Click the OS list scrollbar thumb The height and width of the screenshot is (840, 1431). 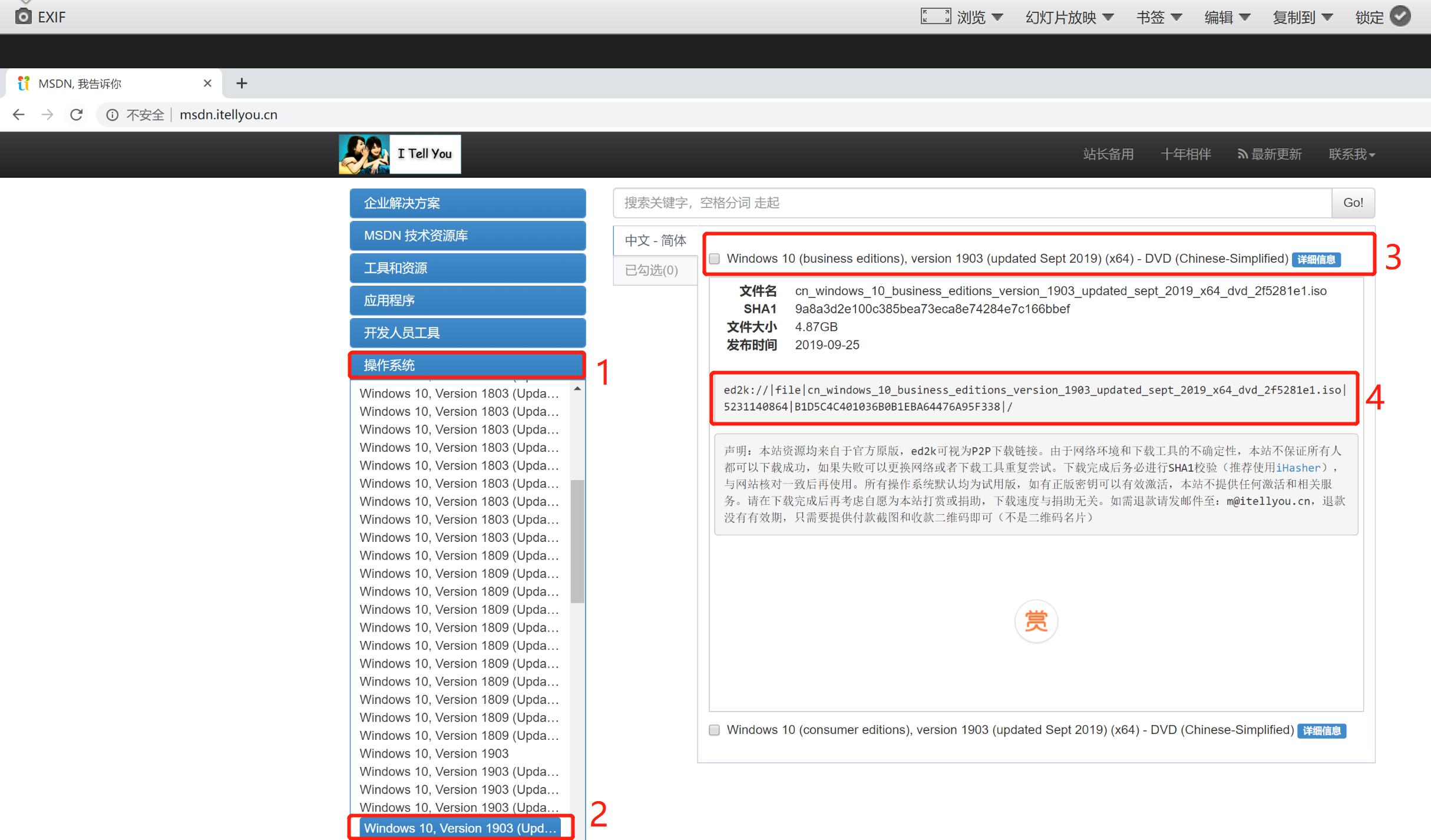pos(577,541)
